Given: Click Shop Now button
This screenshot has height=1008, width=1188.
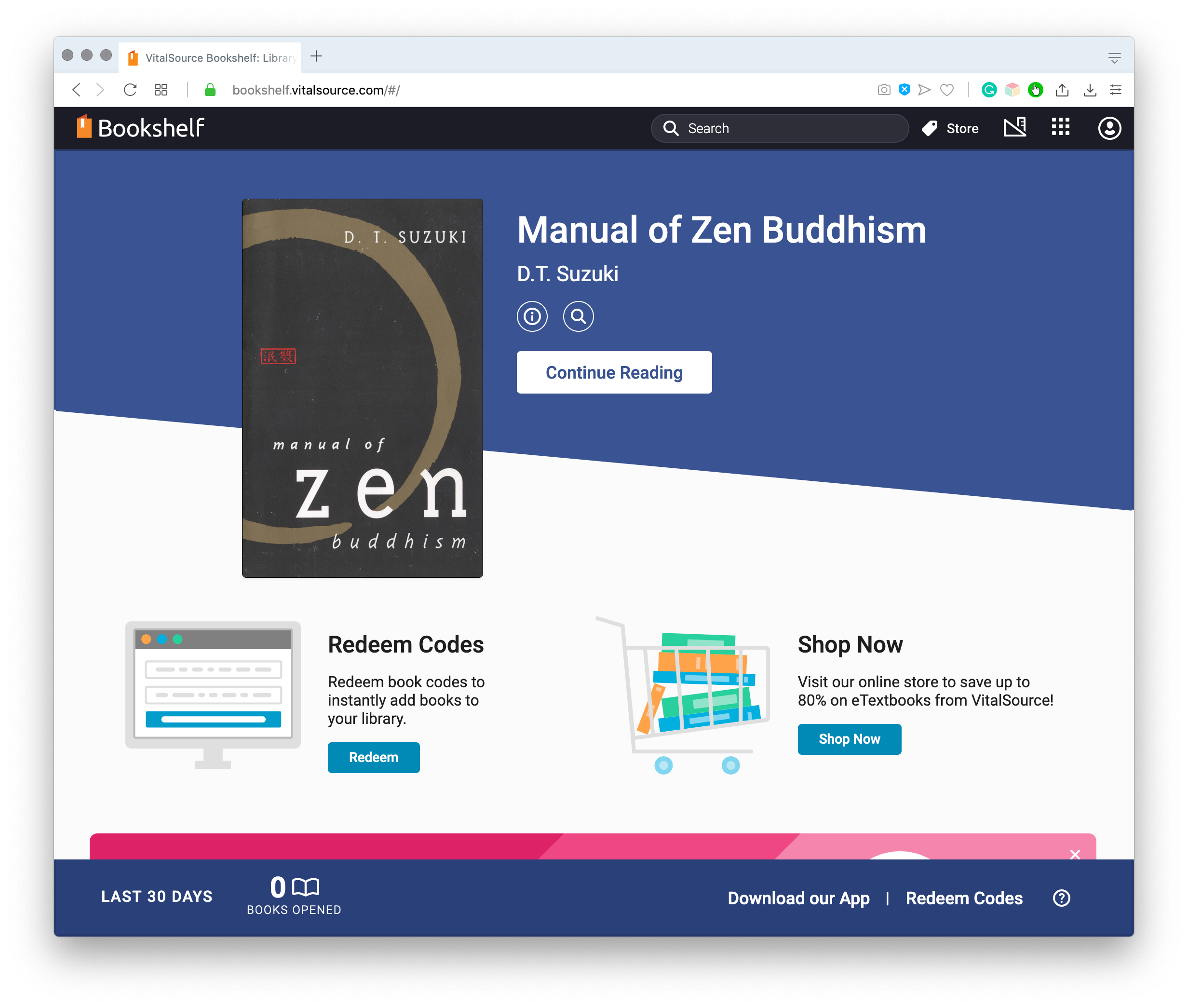Looking at the screenshot, I should pyautogui.click(x=849, y=740).
